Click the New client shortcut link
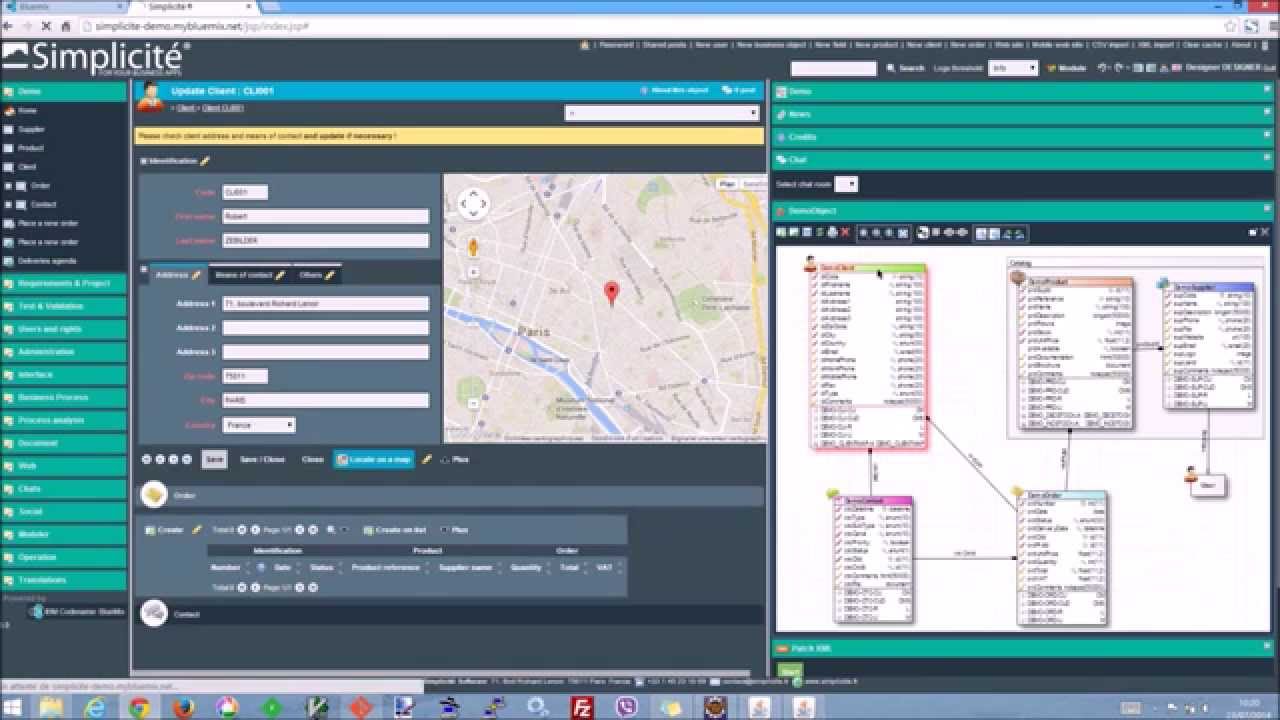Viewport: 1280px width, 720px height. point(924,45)
